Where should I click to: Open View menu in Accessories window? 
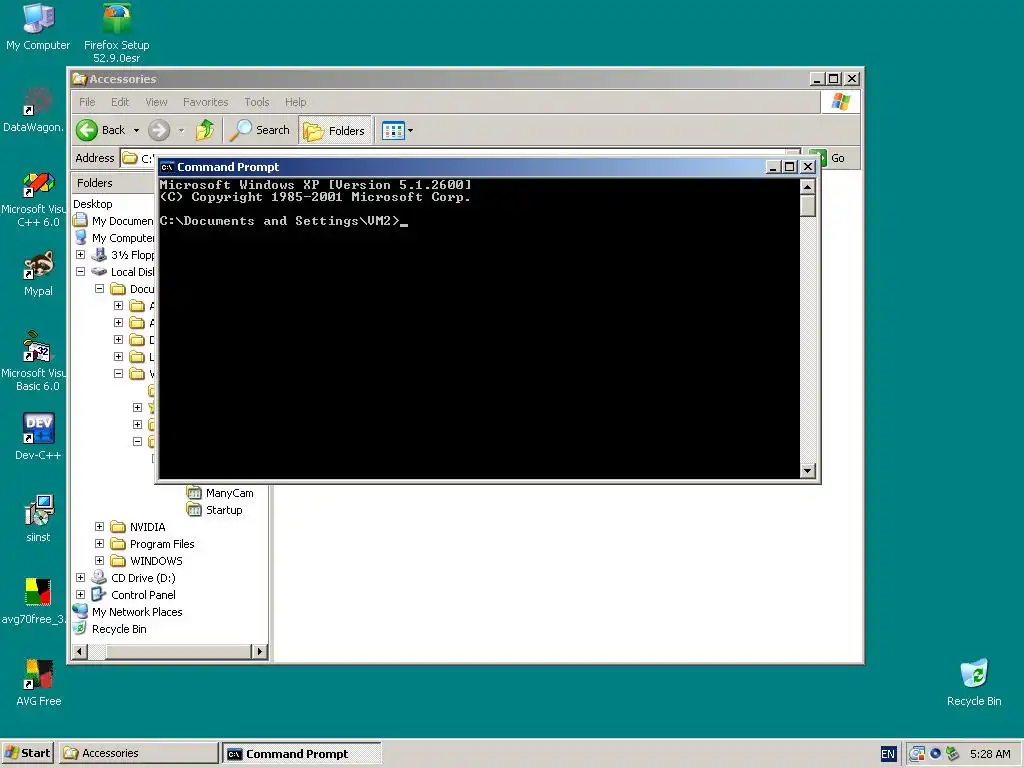[156, 102]
